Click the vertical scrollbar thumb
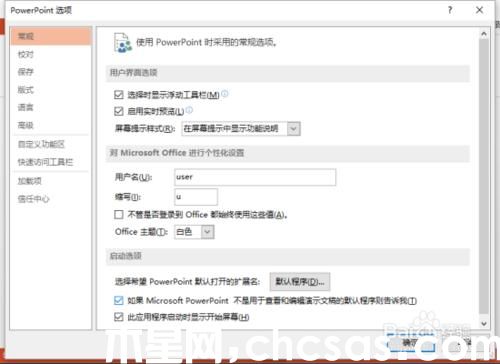Image resolution: width=500 pixels, height=364 pixels. point(484,176)
